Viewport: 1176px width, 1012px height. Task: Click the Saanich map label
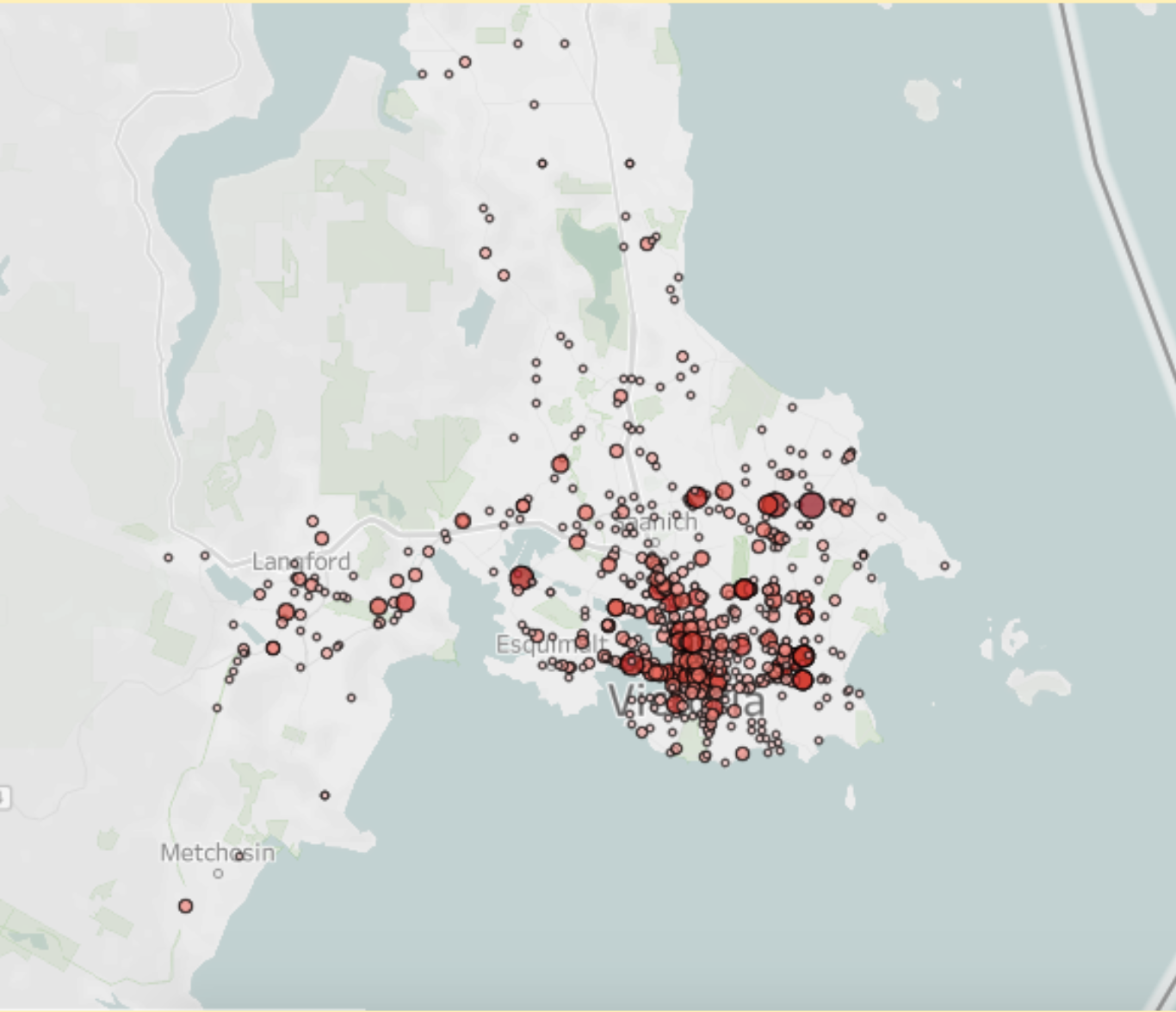[656, 522]
